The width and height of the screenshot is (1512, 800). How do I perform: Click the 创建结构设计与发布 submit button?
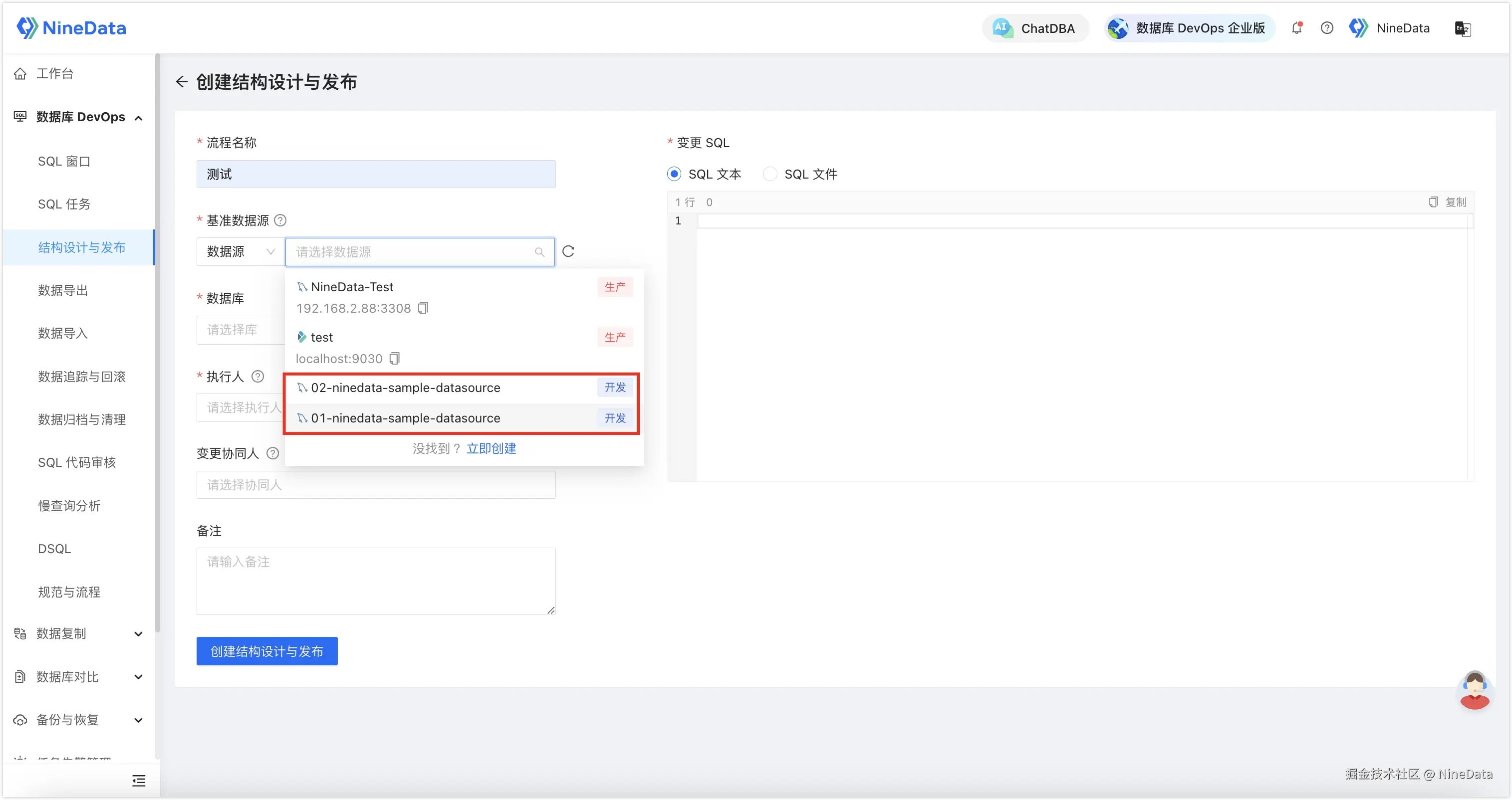[x=267, y=651]
